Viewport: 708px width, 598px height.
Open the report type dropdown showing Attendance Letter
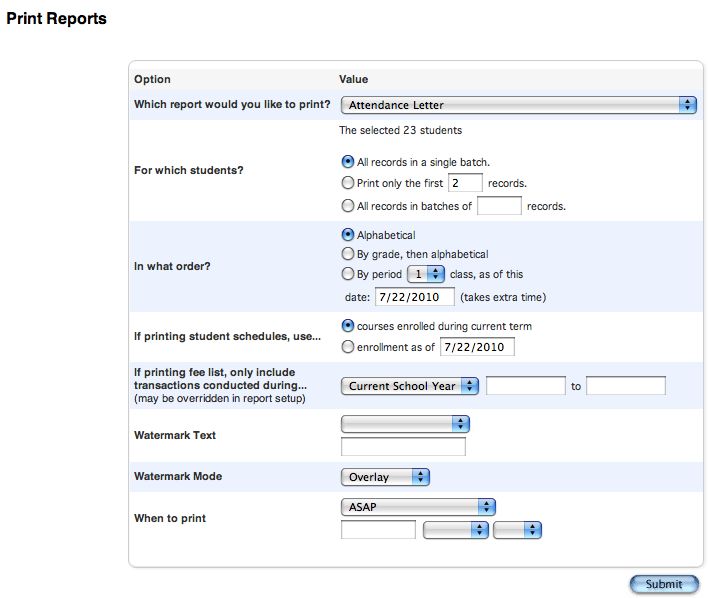tap(519, 105)
